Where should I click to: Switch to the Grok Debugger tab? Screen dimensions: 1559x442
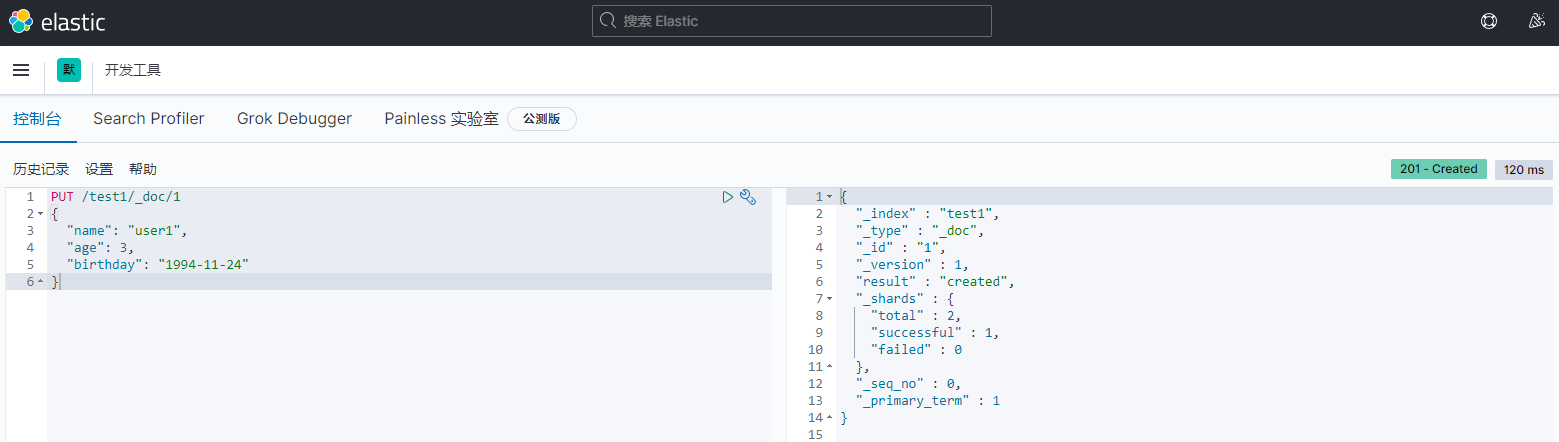[294, 119]
